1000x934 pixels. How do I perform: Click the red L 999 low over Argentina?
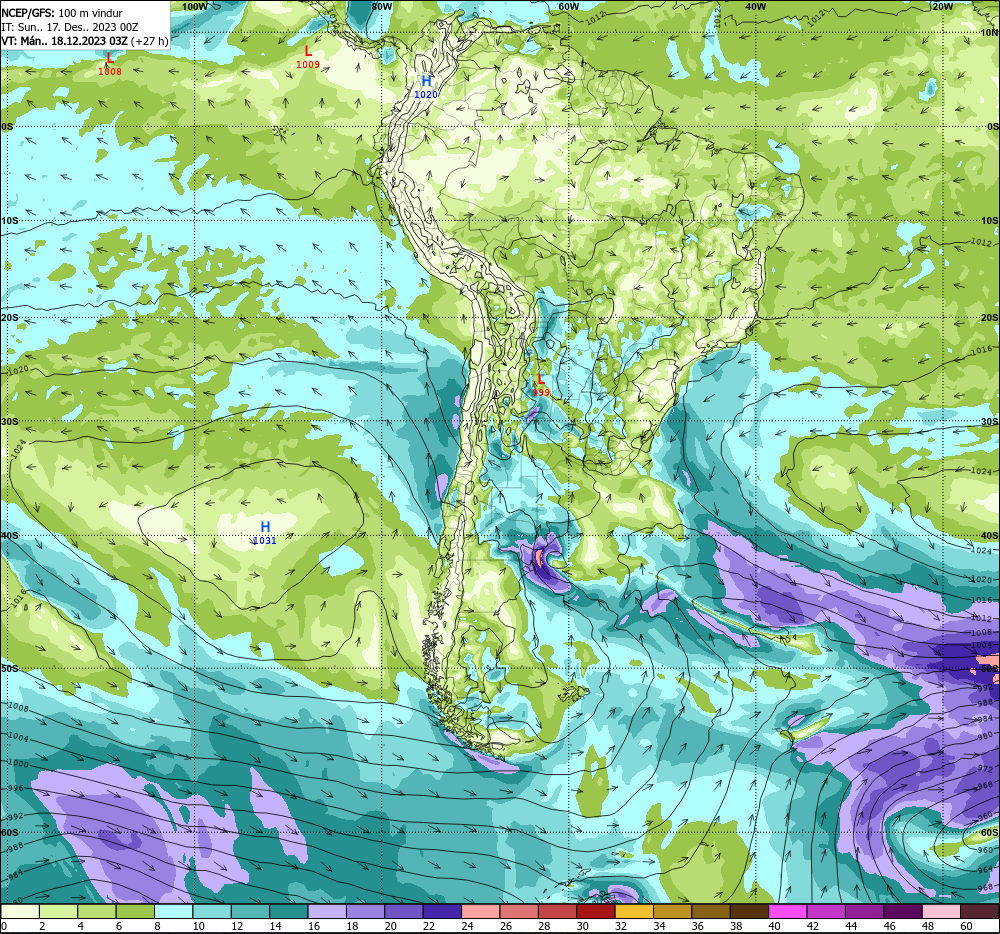click(x=541, y=386)
